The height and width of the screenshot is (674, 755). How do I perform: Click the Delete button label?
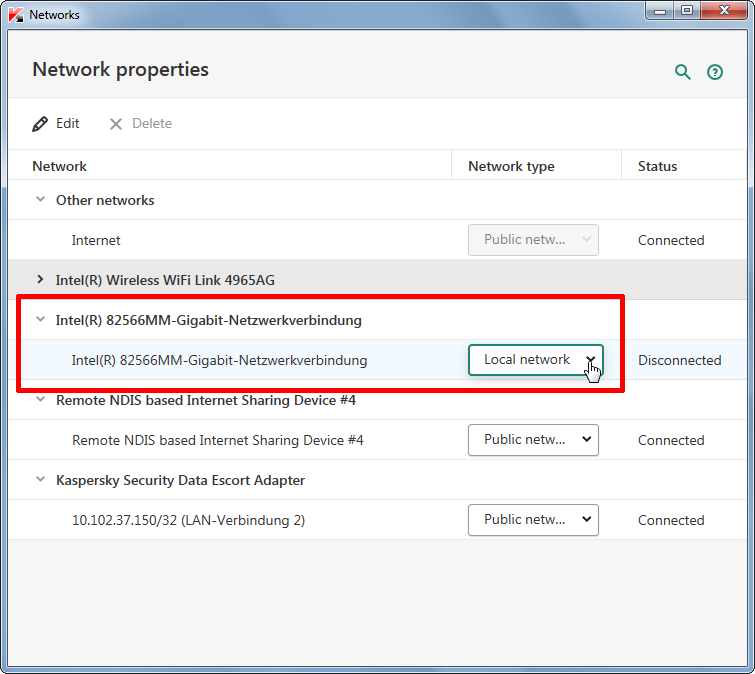coord(152,123)
